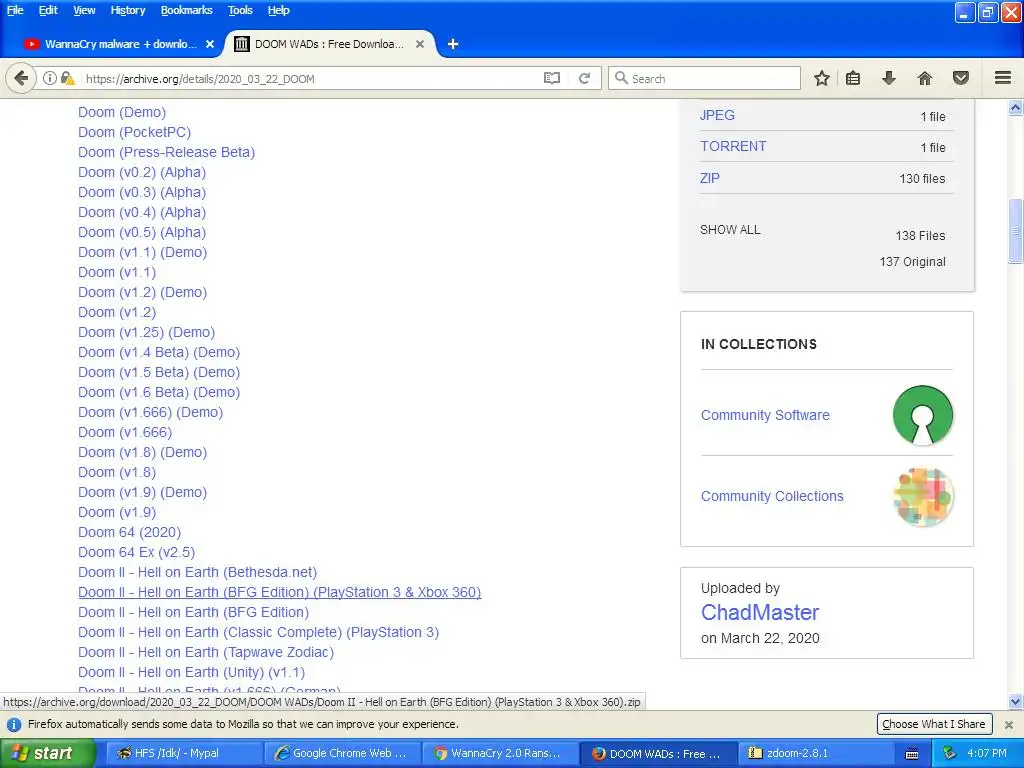Click SHOW ALL files link
This screenshot has width=1024, height=768.
tap(730, 230)
